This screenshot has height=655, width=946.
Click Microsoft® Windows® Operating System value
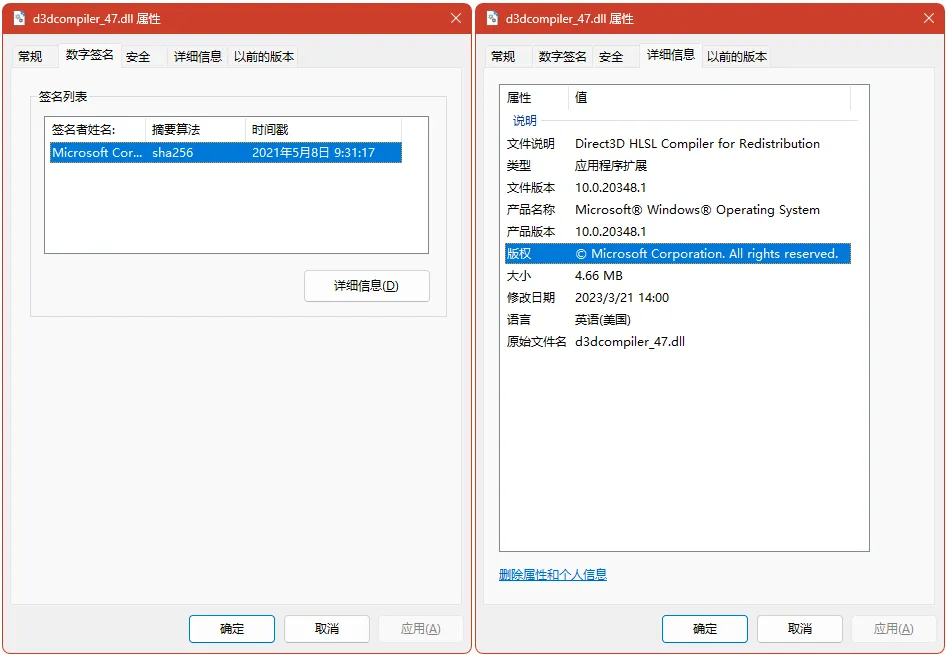click(697, 210)
